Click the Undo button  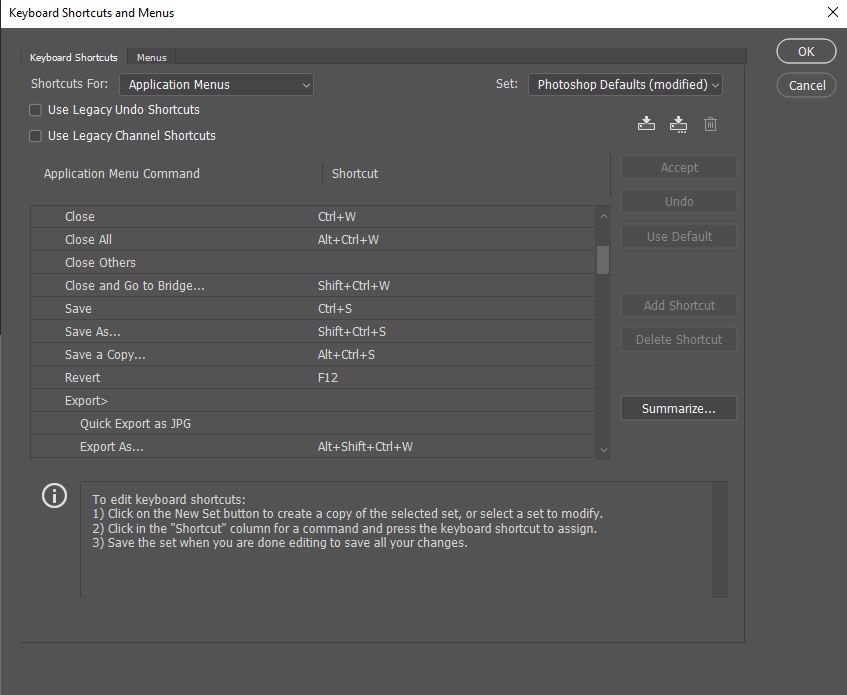click(x=678, y=201)
